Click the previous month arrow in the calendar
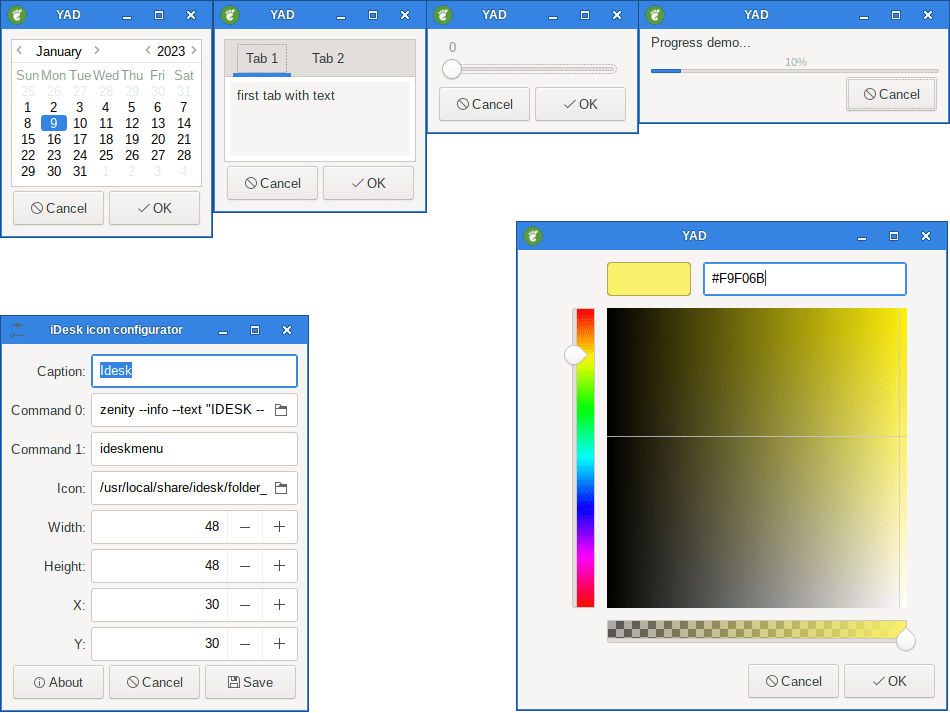The image size is (950, 713). click(x=20, y=50)
